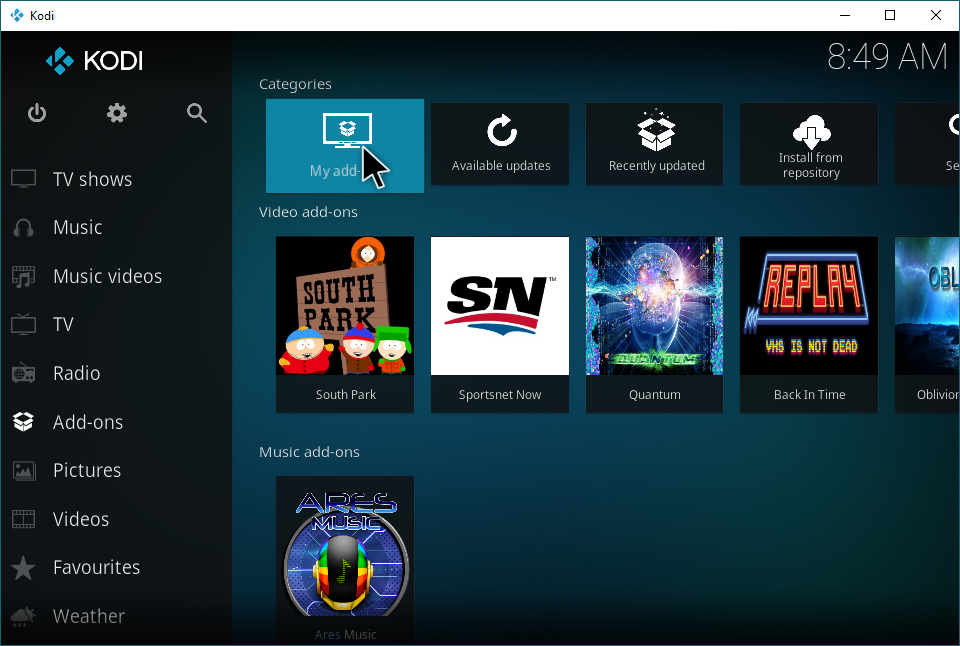Click the power icon in Kodi sidebar
Screen dimensions: 960x646
coord(37,113)
